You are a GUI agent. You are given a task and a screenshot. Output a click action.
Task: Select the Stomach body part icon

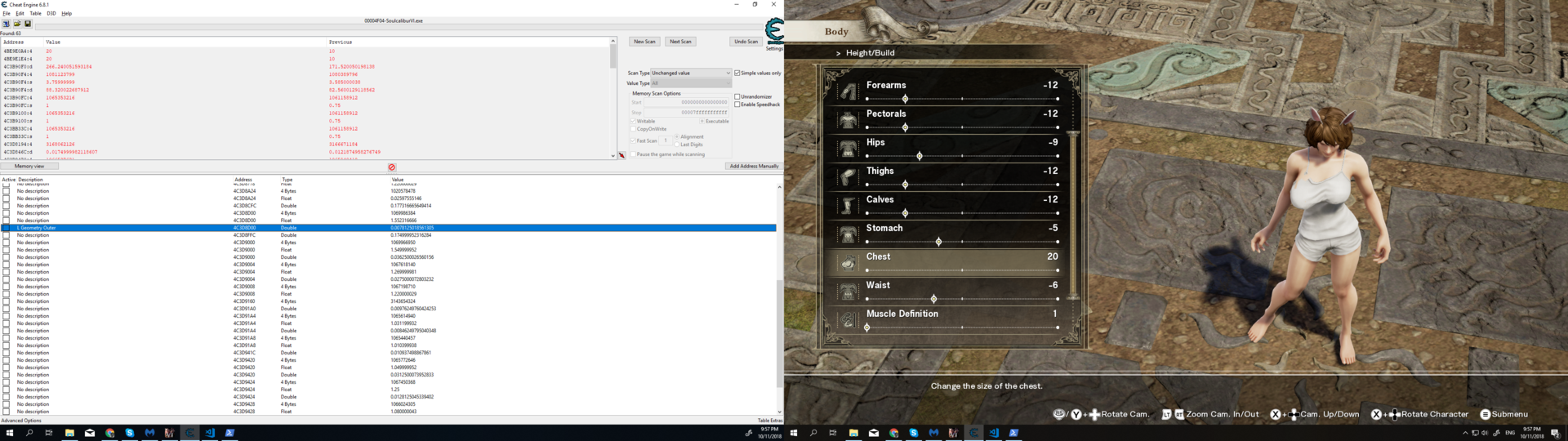coord(849,234)
